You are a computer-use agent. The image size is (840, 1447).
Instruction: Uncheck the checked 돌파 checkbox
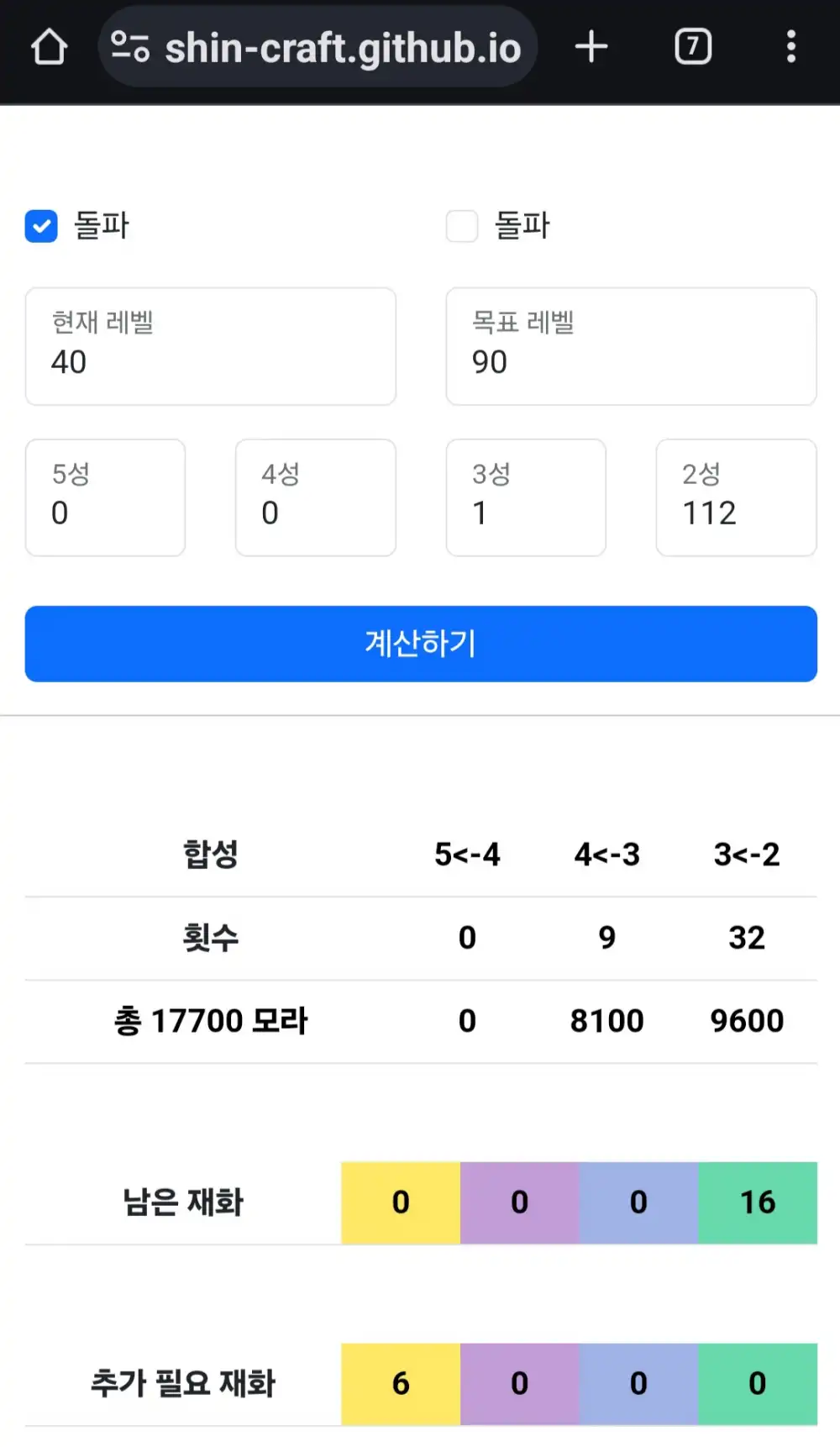coord(41,226)
